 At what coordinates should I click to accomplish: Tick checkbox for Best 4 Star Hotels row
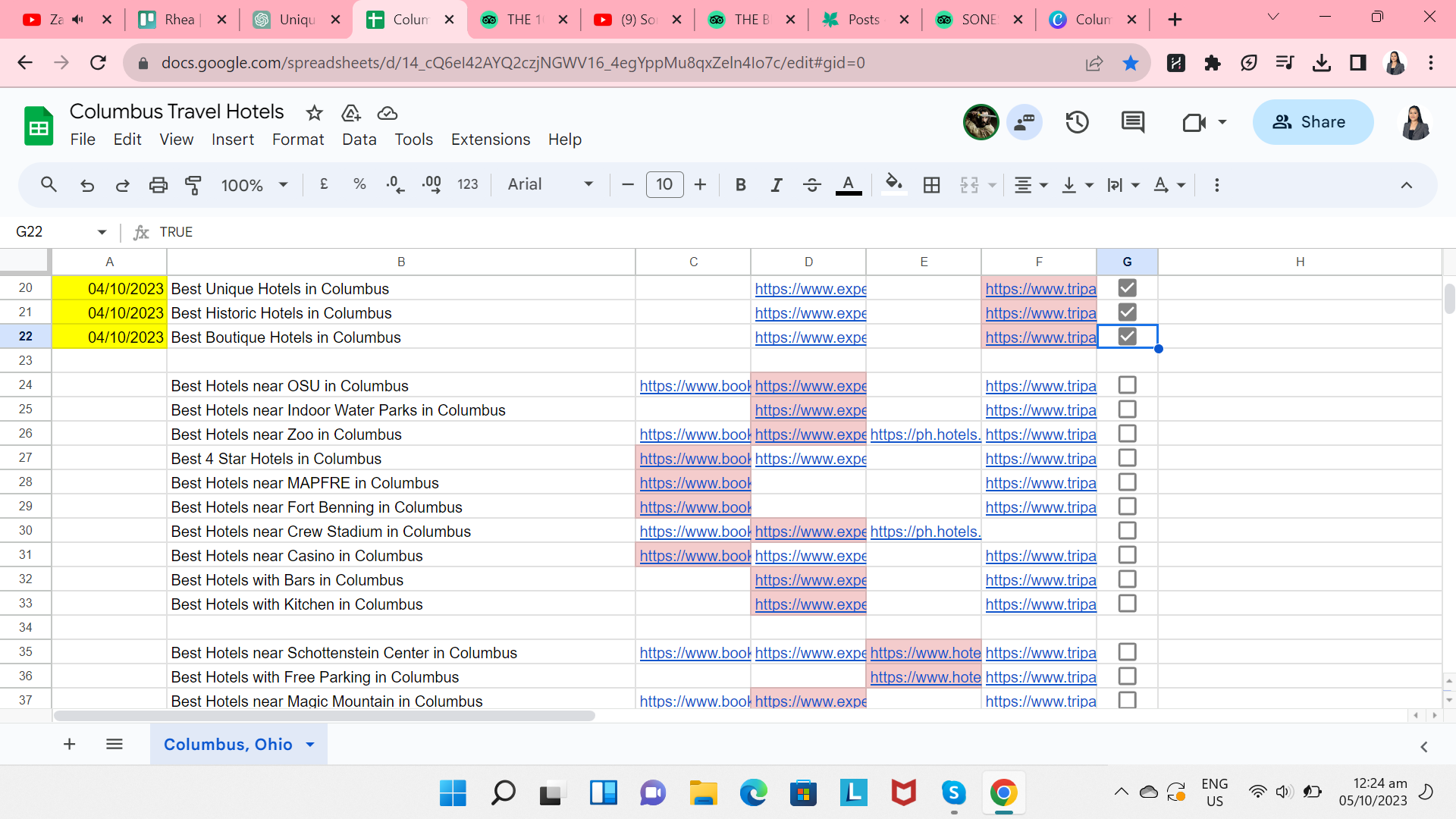[x=1127, y=458]
